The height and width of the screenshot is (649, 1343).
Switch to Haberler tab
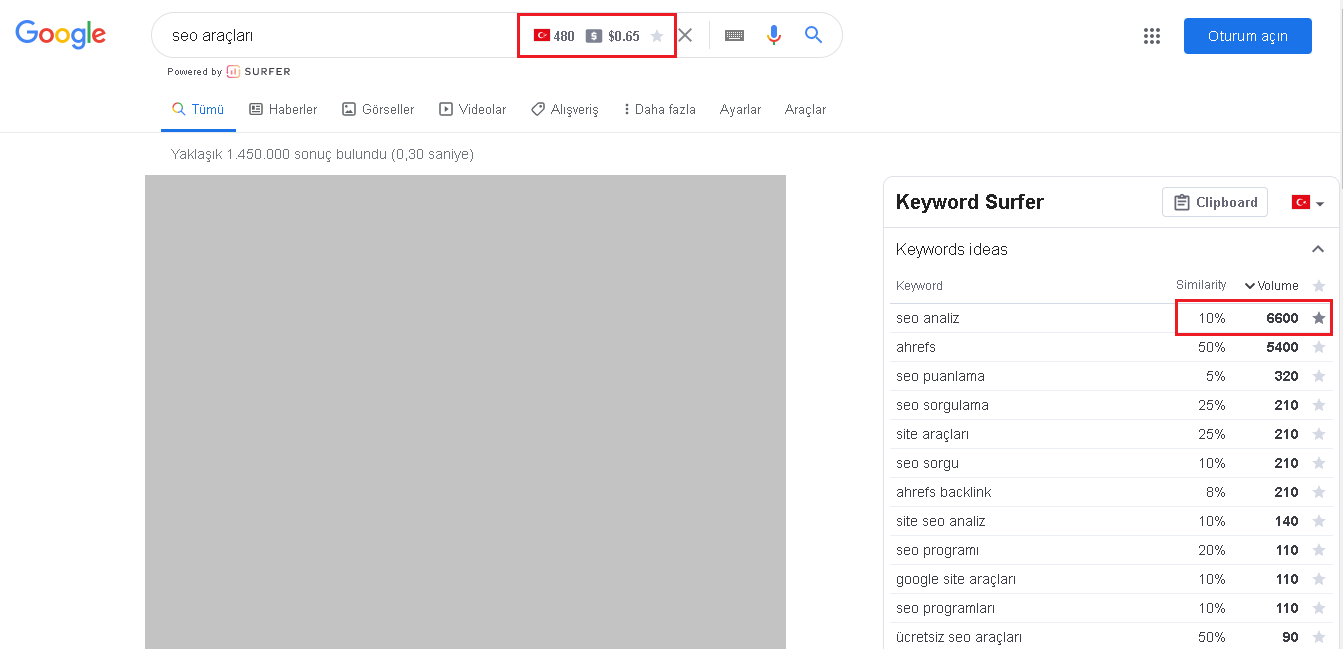point(283,109)
